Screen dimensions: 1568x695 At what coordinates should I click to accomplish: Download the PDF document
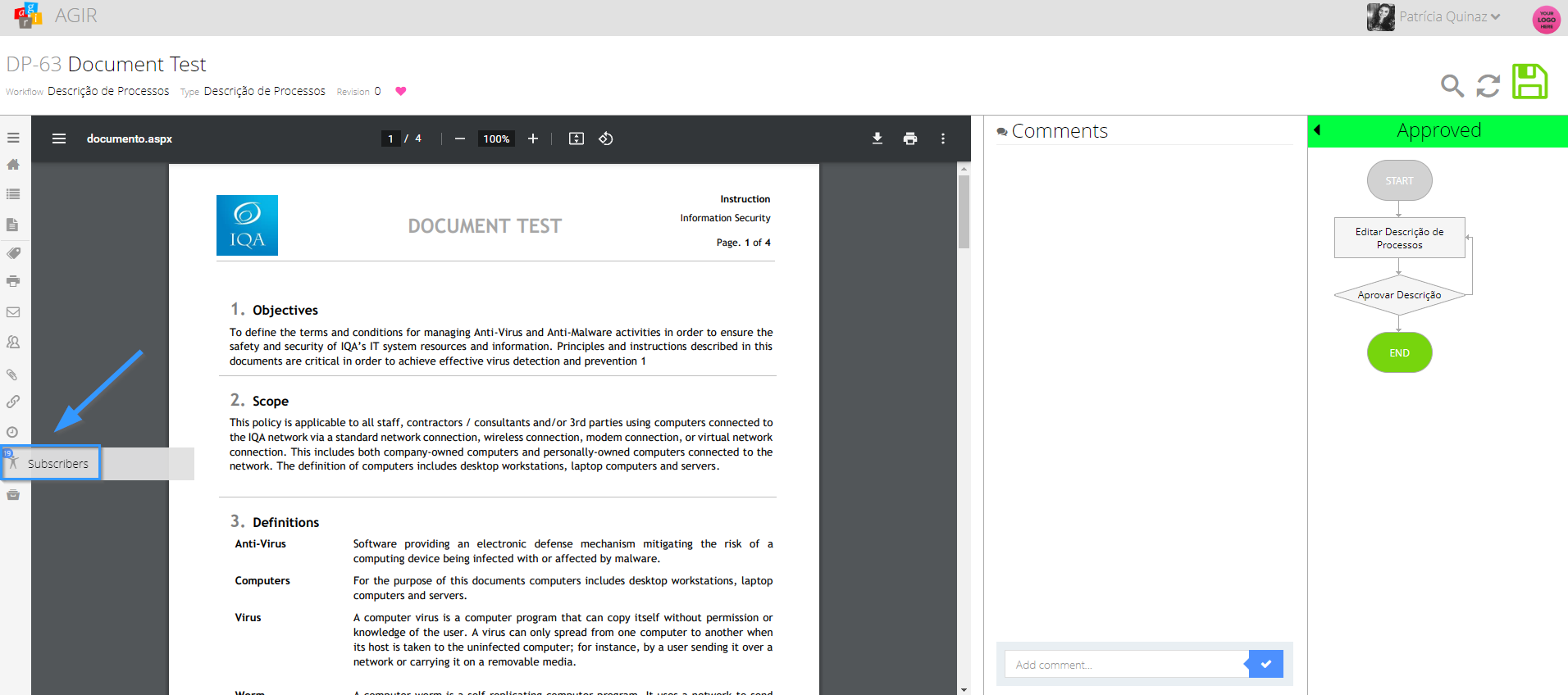pyautogui.click(x=877, y=139)
